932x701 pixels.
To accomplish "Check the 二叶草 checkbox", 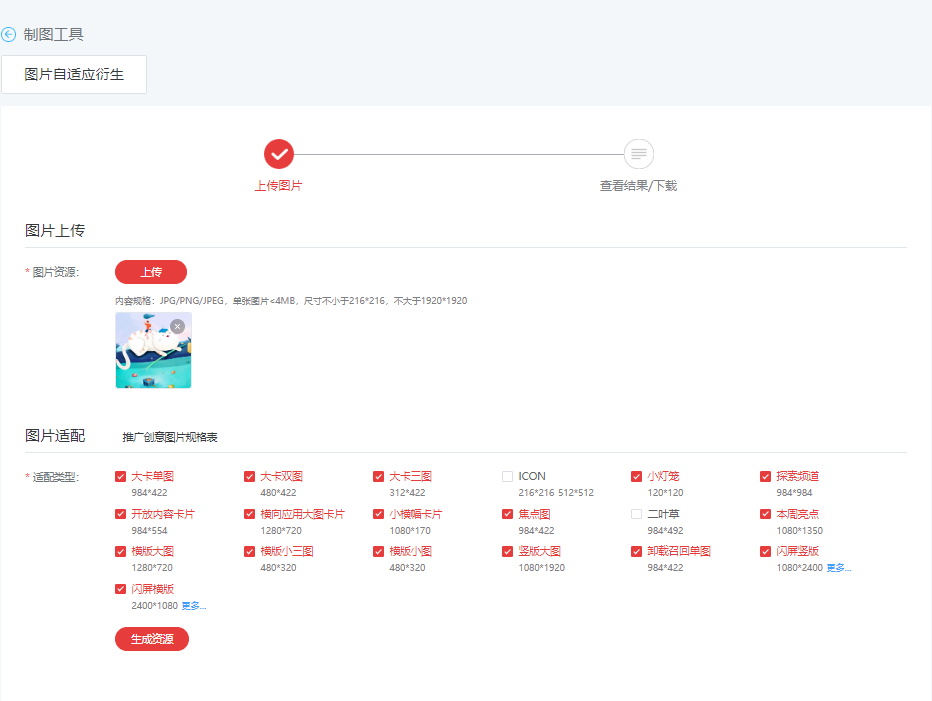I will [x=637, y=514].
